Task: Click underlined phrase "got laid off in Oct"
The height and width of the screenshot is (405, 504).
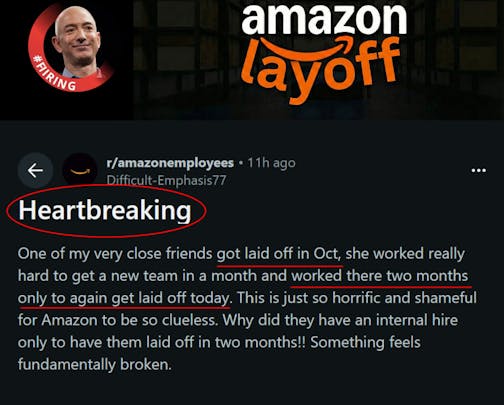Action: [x=279, y=254]
